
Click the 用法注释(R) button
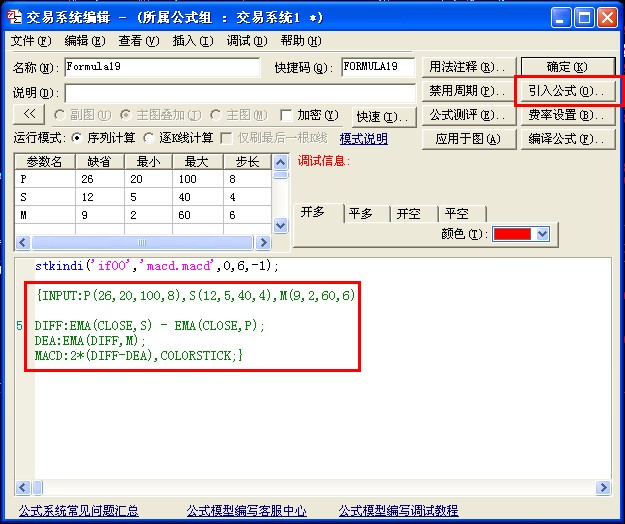pos(469,67)
